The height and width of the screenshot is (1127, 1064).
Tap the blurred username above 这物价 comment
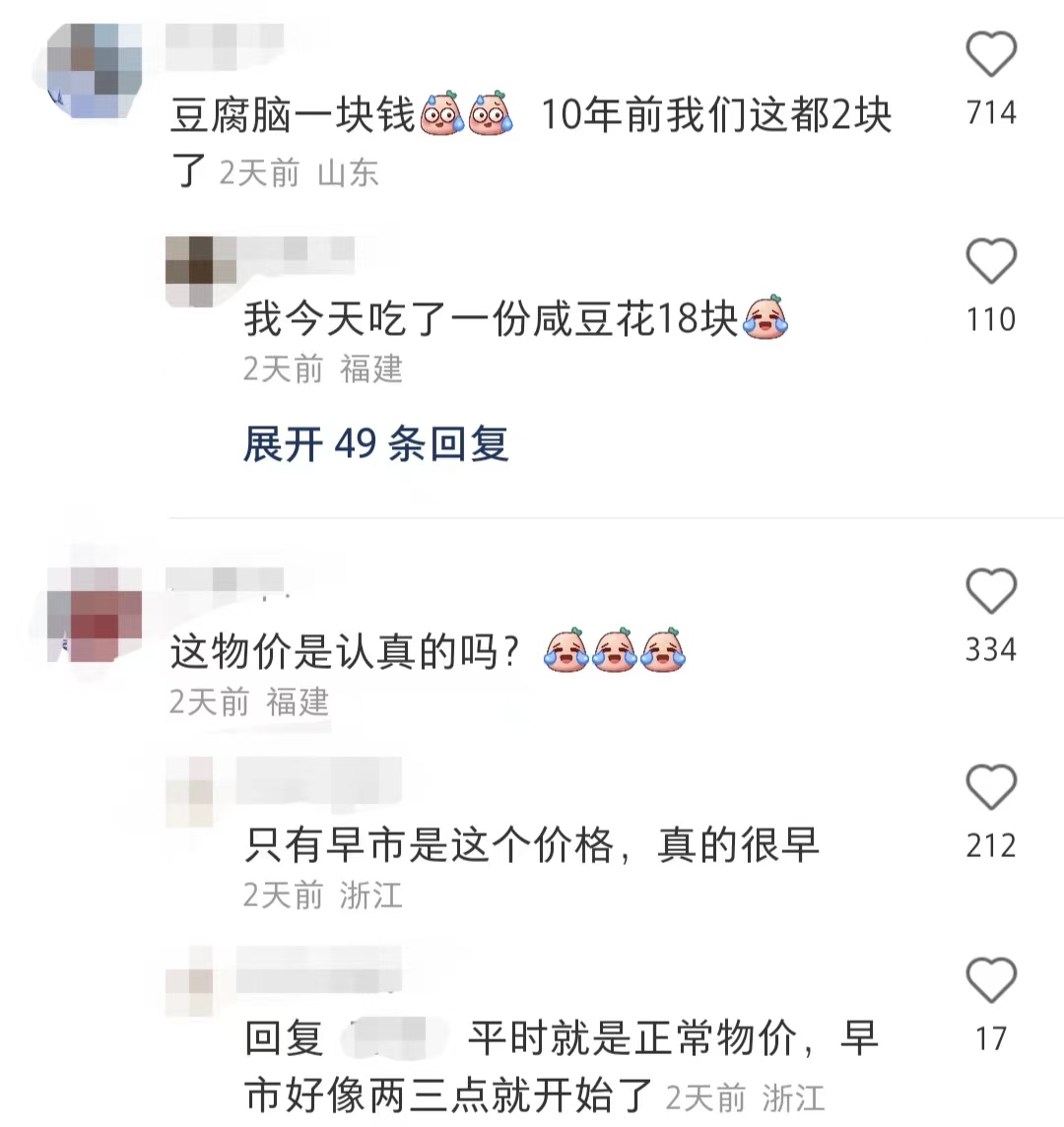[225, 579]
